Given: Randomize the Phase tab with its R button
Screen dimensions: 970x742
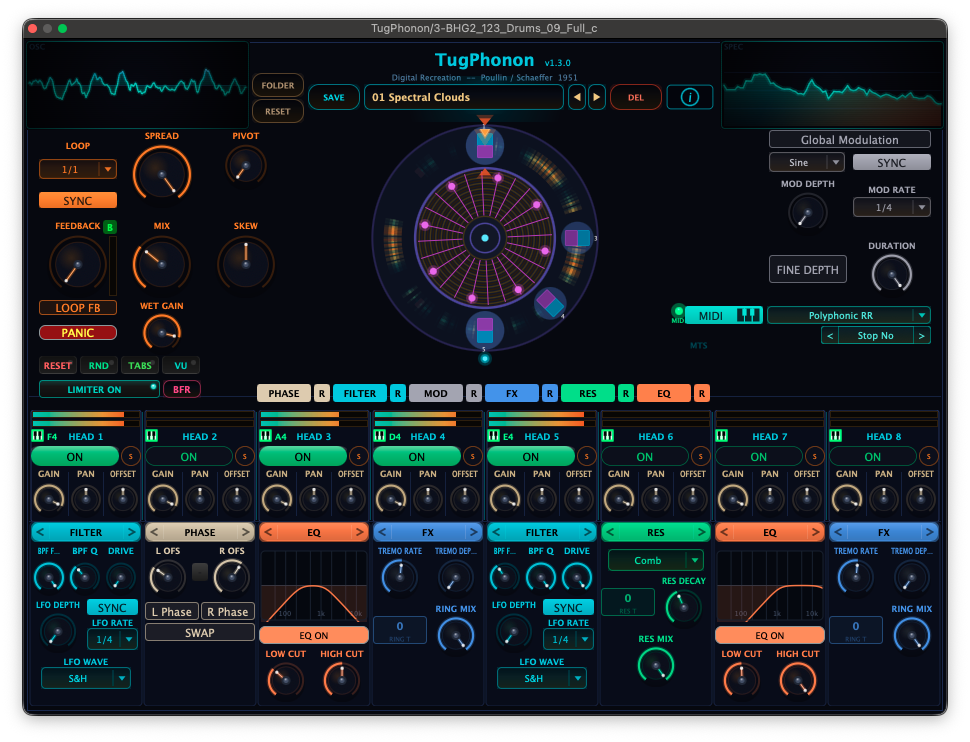Looking at the screenshot, I should click(x=322, y=394).
